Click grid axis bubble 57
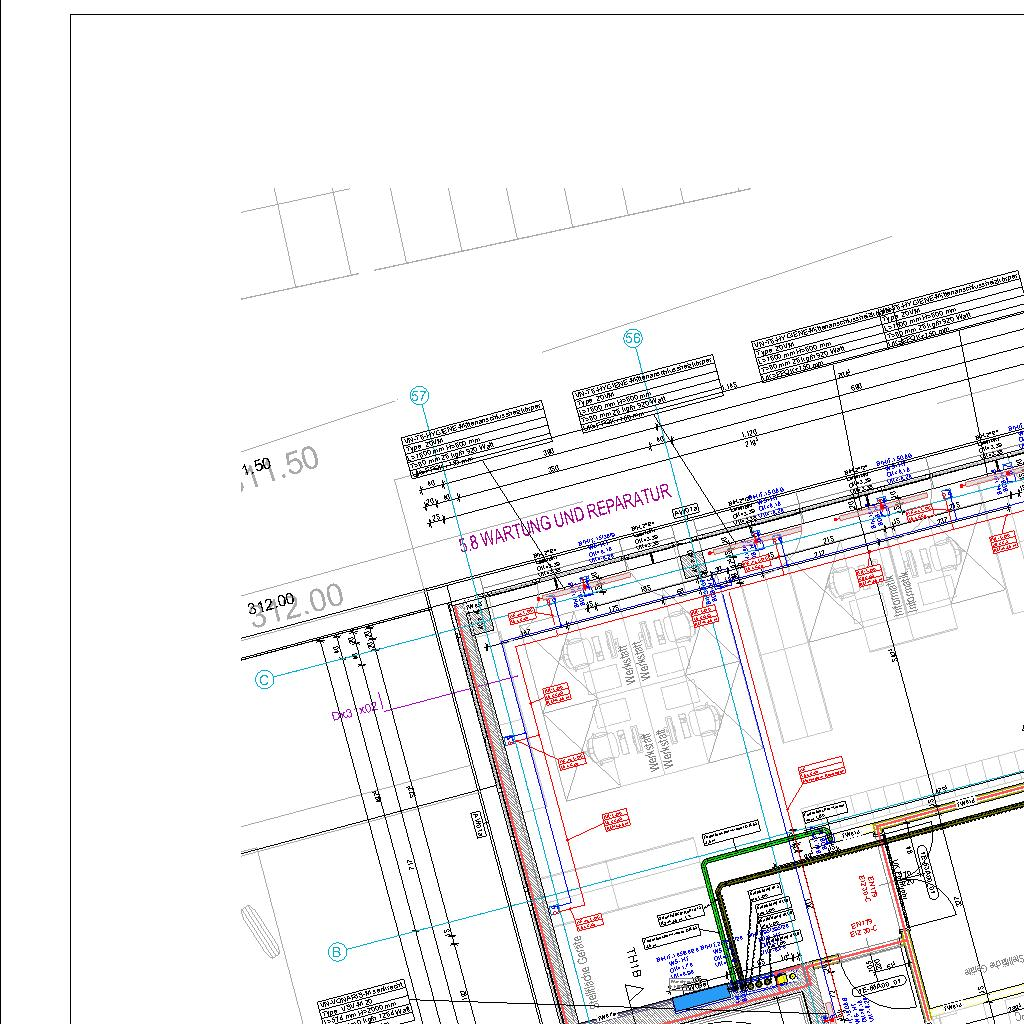1024x1024 pixels. point(420,397)
